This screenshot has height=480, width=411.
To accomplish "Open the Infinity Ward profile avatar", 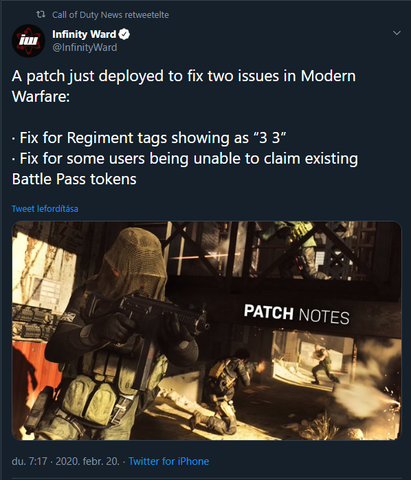I will 28,41.
